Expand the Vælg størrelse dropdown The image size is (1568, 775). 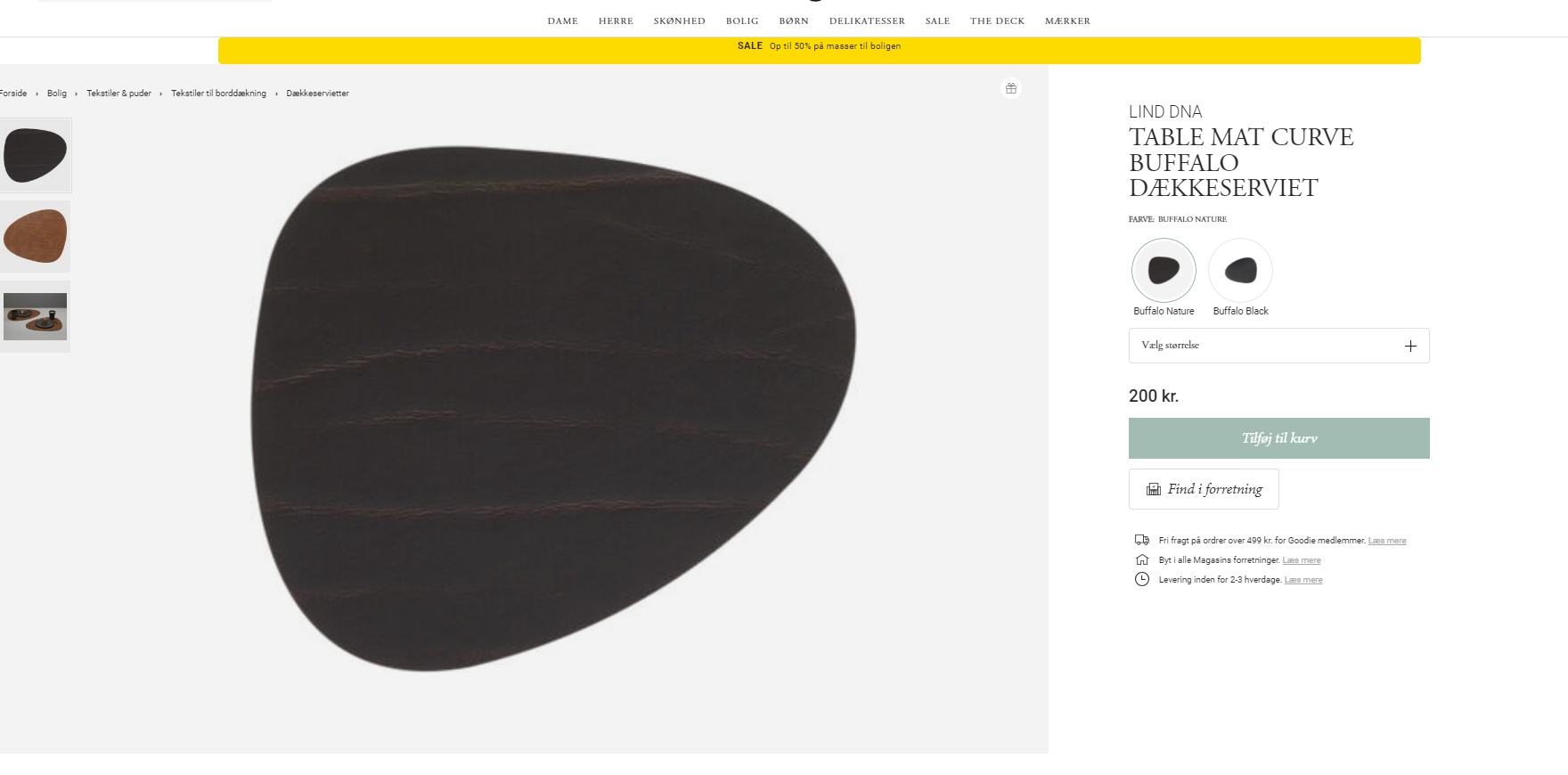point(1278,346)
